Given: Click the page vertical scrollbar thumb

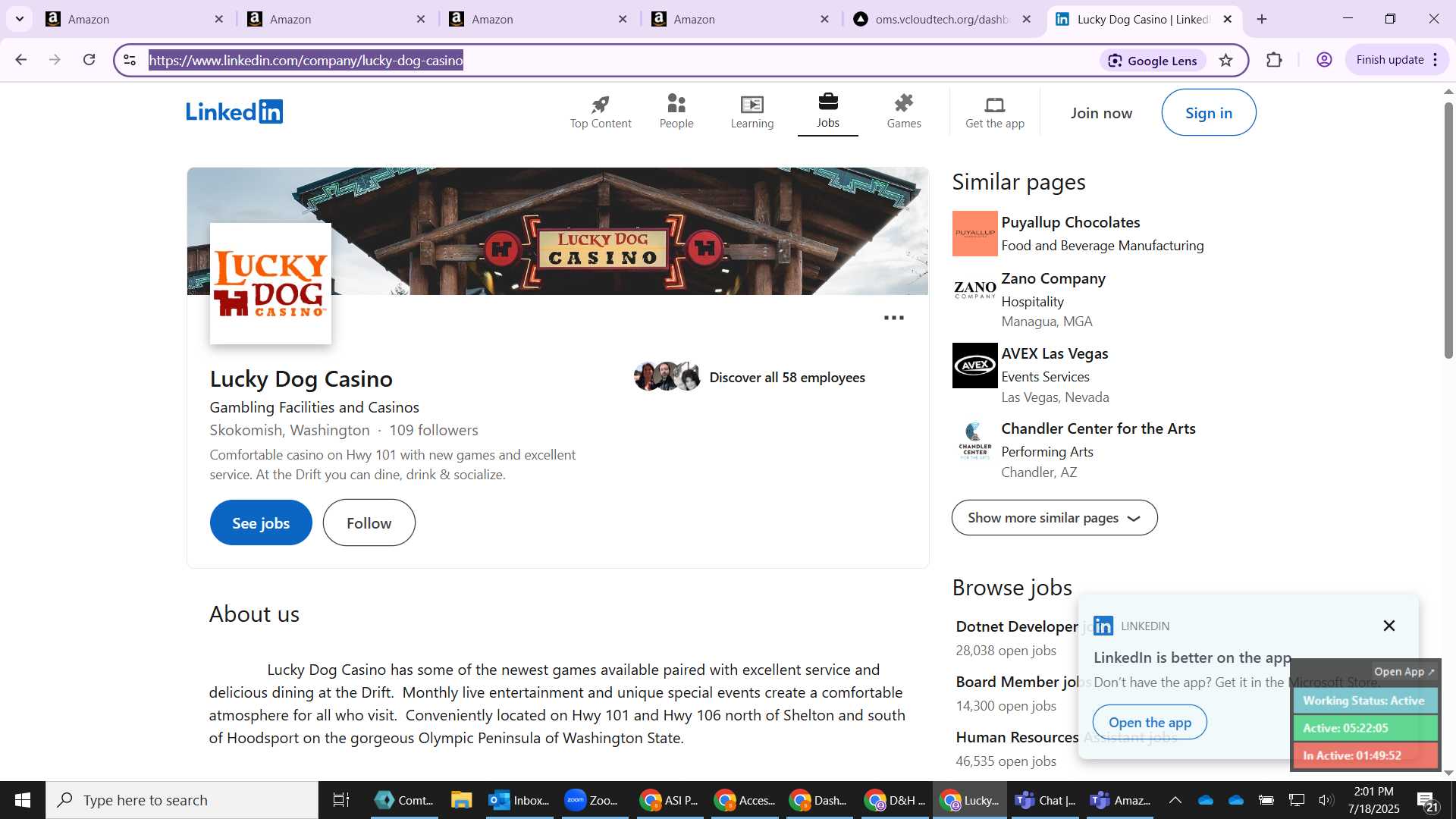Looking at the screenshot, I should coord(1448,230).
